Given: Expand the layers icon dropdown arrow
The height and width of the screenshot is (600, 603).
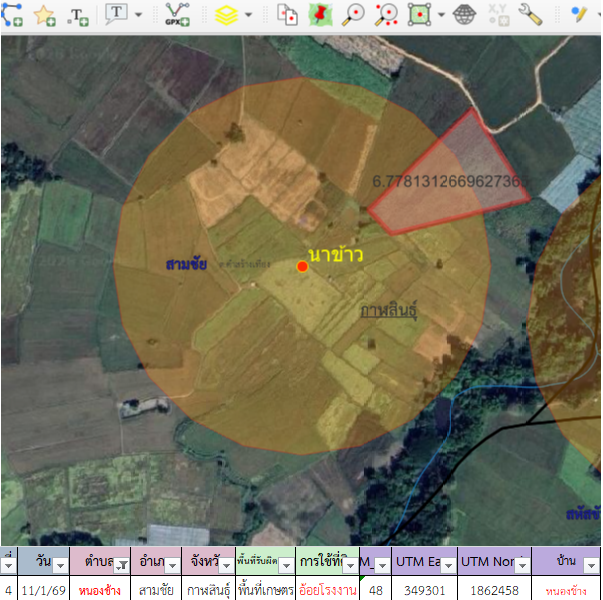Looking at the screenshot, I should coord(248,15).
